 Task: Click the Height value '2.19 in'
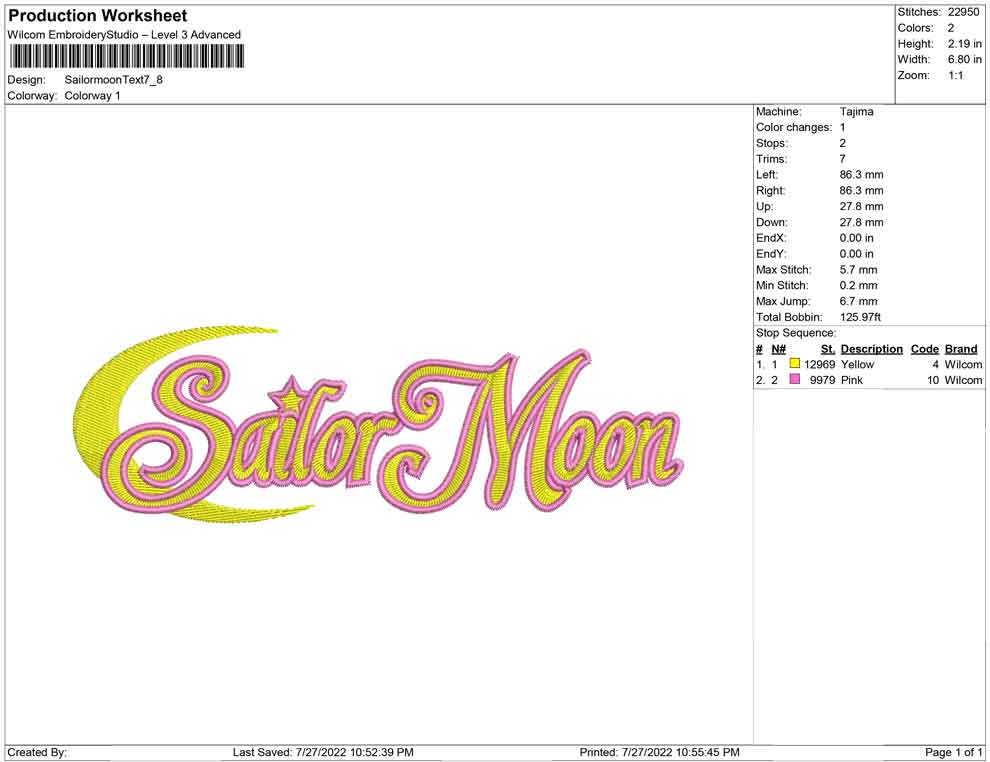click(965, 44)
